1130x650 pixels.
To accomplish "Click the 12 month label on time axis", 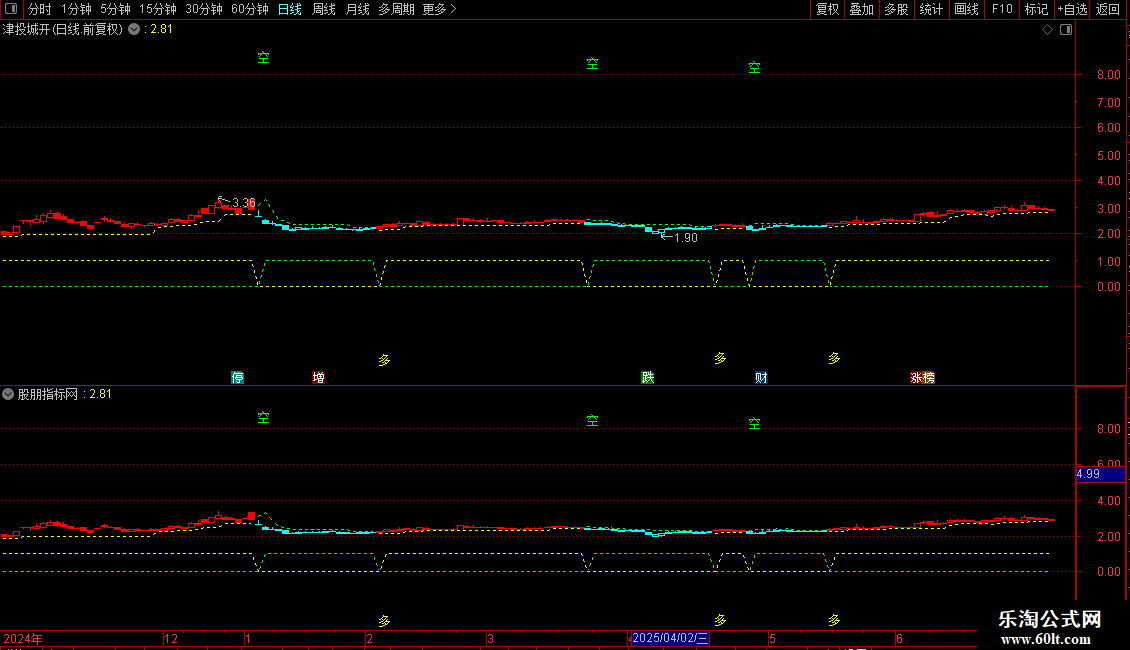I will point(171,638).
